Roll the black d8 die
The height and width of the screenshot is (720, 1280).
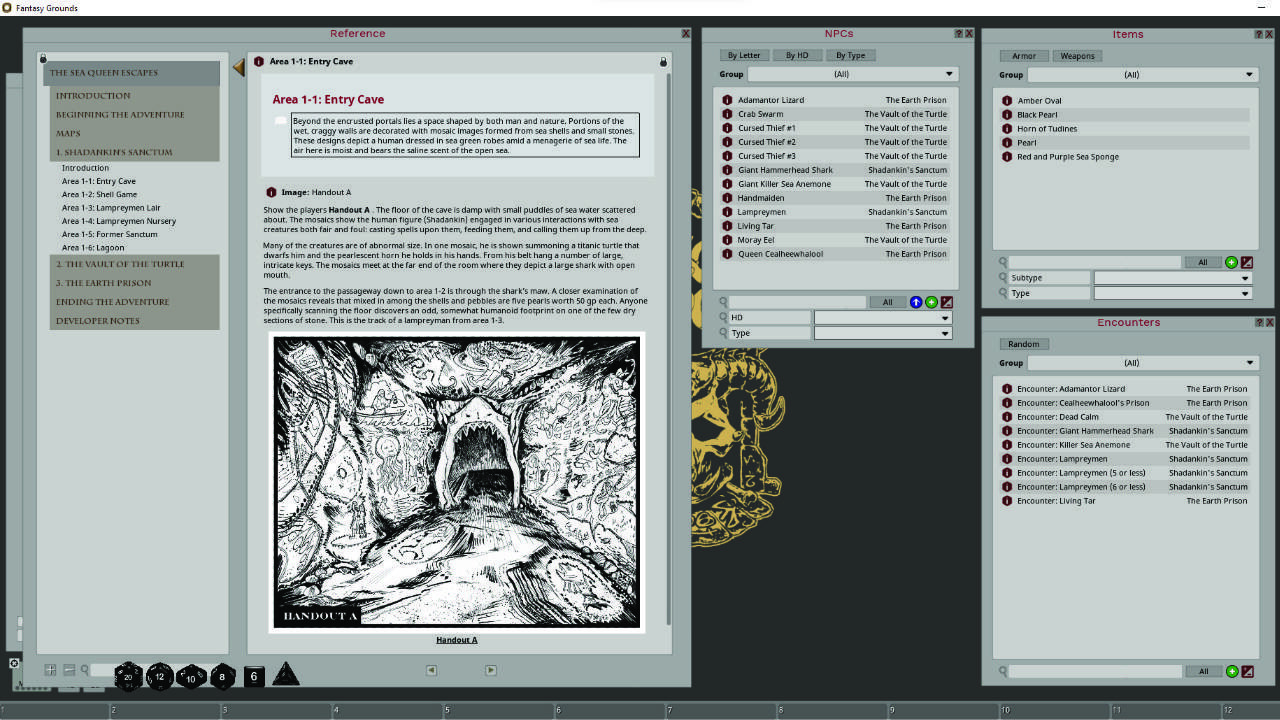point(222,677)
